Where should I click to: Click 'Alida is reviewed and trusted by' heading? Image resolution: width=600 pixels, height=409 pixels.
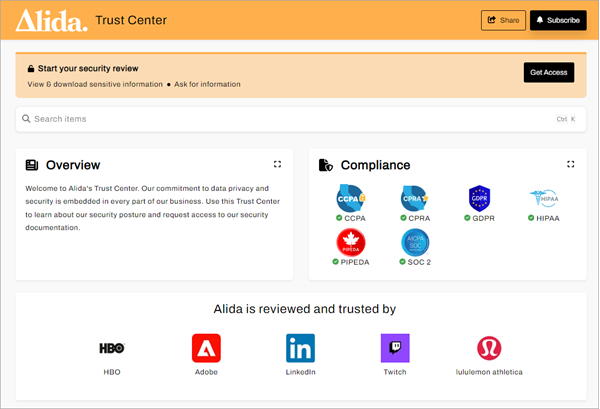[x=305, y=309]
